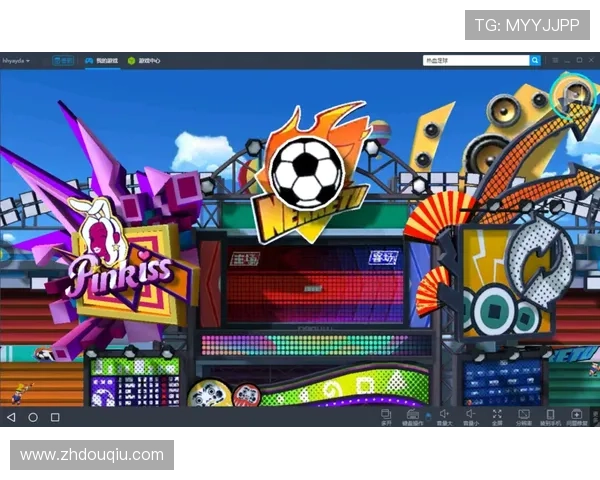Screen dimensions: 600x480
Task: Switch to the 我的游戏 tab
Action: coord(102,60)
